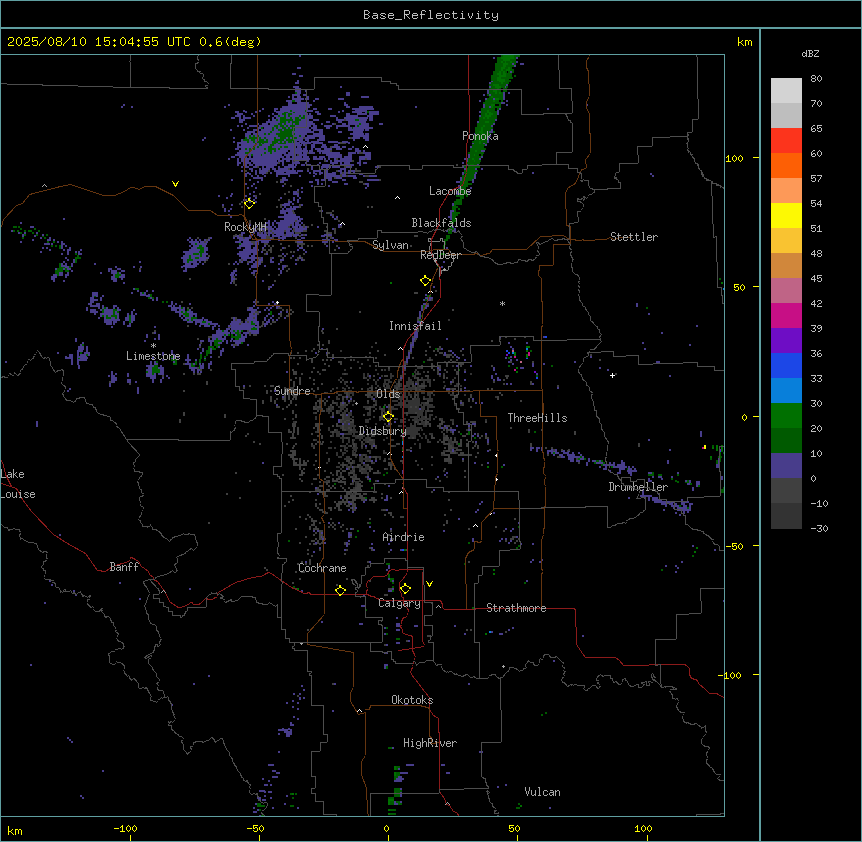Click the Blackfalds town label

click(x=441, y=223)
